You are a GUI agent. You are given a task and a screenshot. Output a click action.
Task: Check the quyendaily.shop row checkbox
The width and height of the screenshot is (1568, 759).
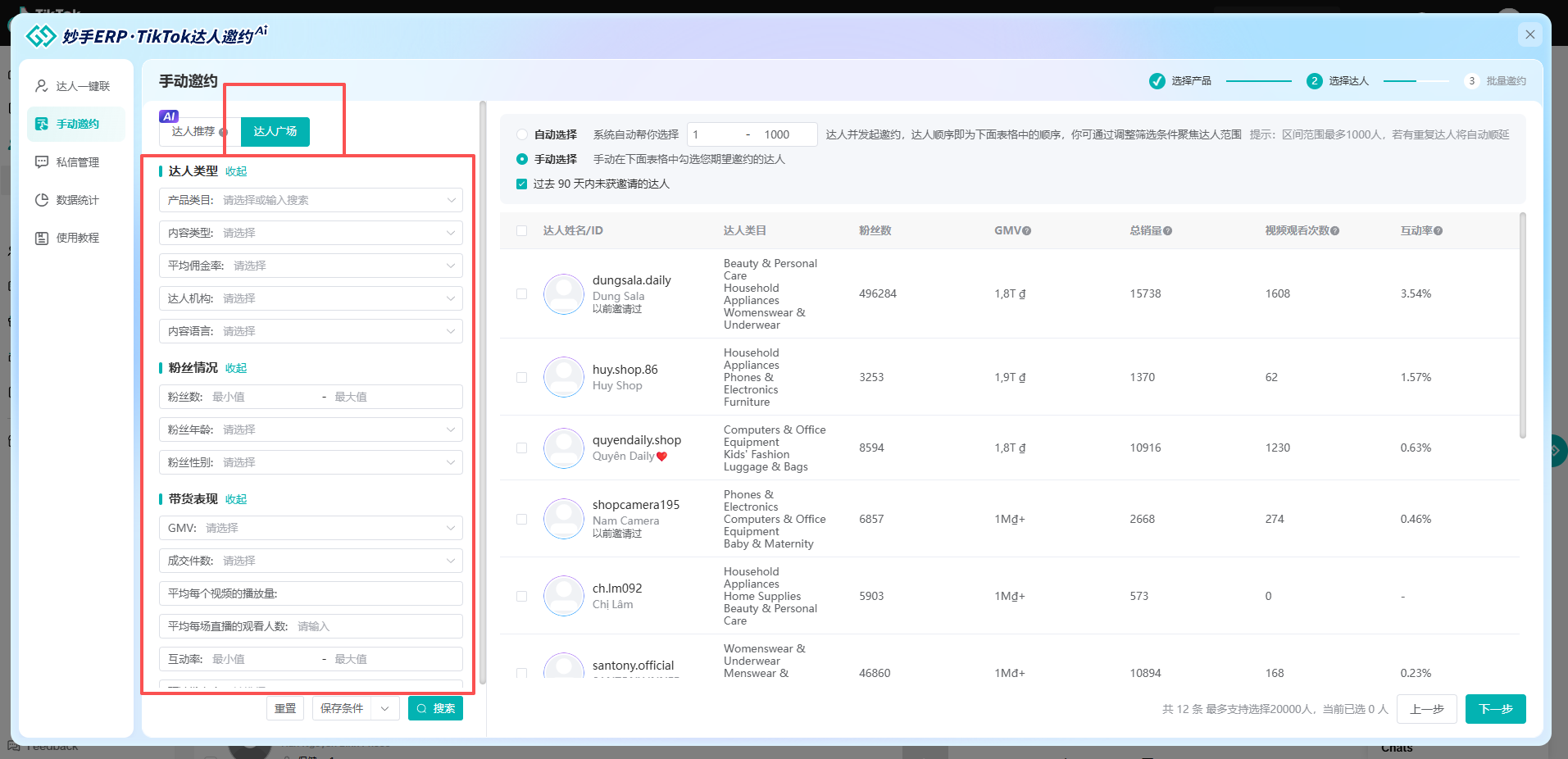pyautogui.click(x=521, y=448)
